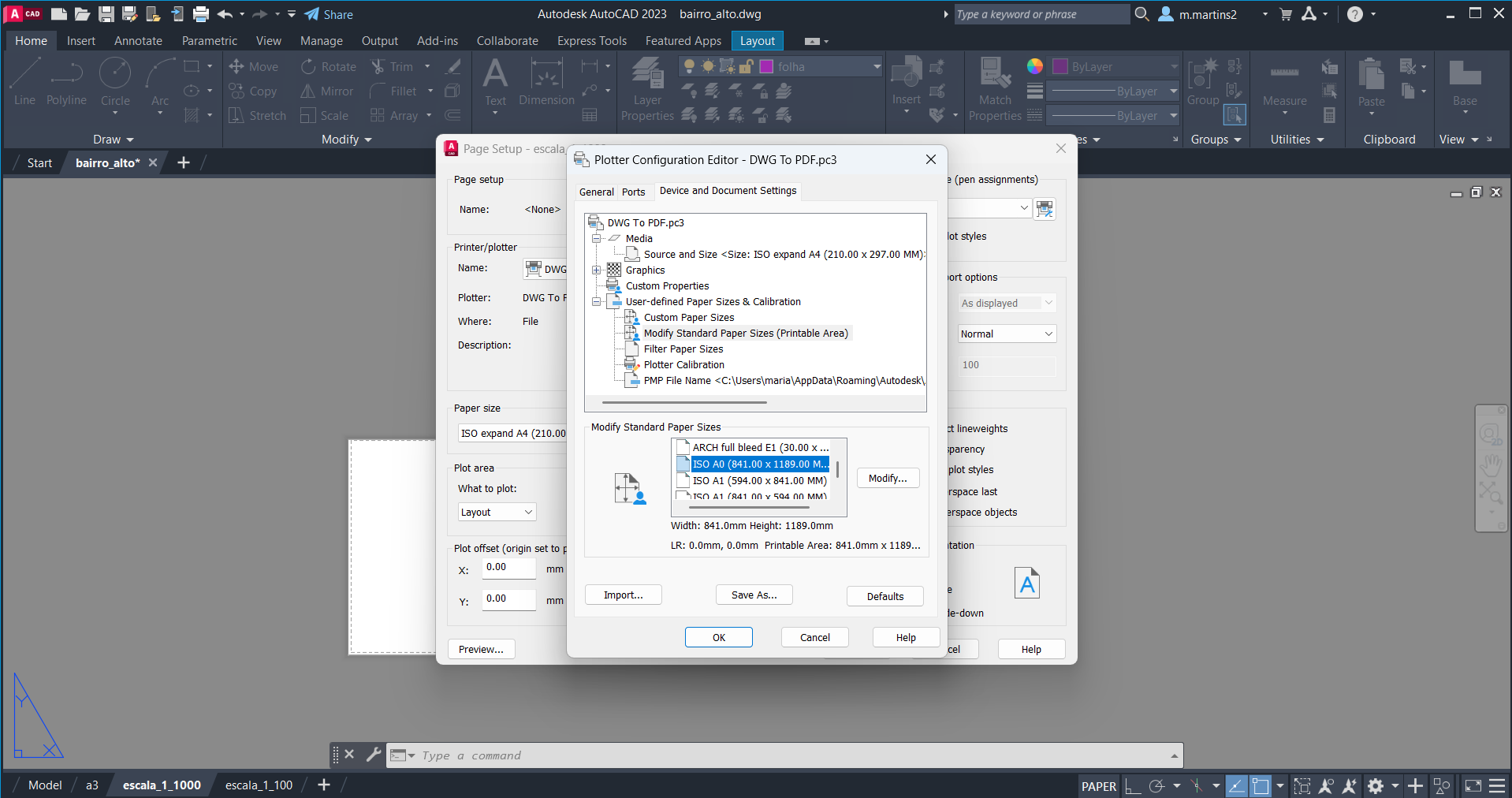
Task: Click the Modify... button
Action: (x=888, y=479)
